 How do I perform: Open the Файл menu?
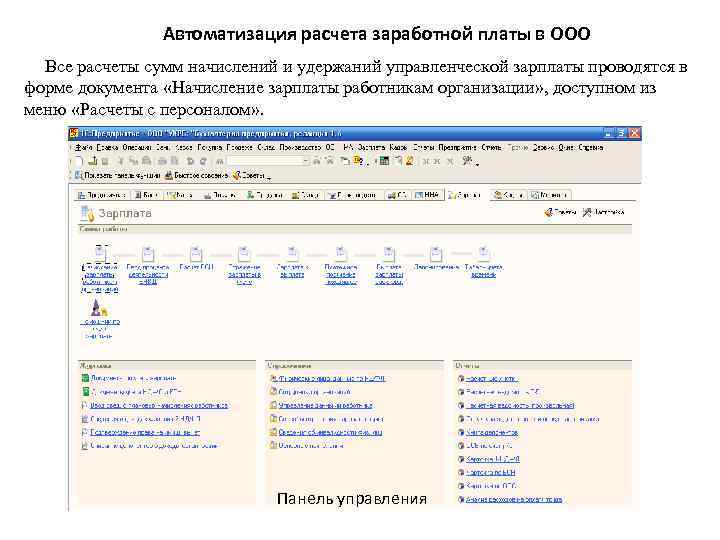(x=84, y=147)
